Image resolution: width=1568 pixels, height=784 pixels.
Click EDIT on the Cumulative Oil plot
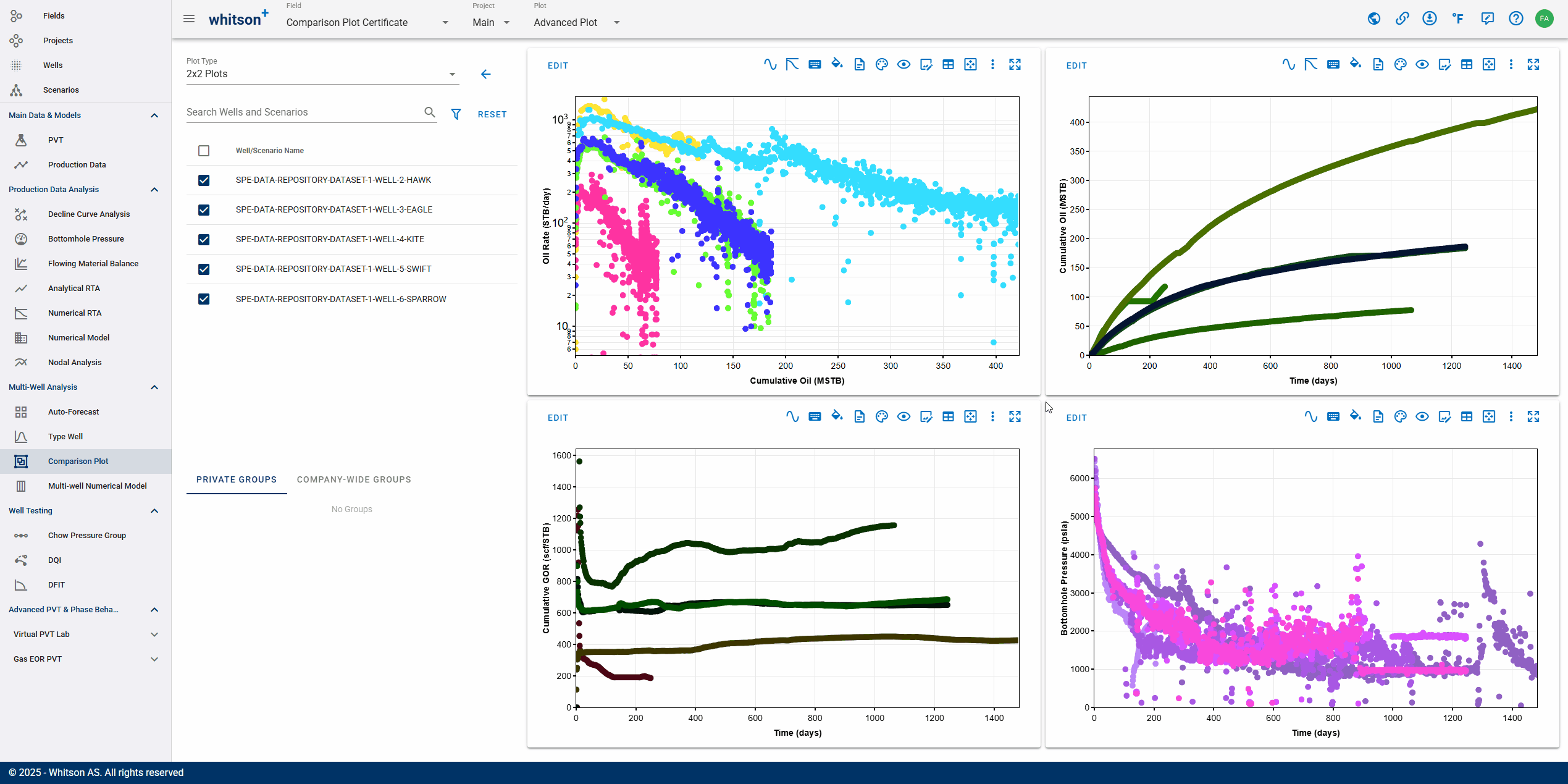tap(1076, 65)
